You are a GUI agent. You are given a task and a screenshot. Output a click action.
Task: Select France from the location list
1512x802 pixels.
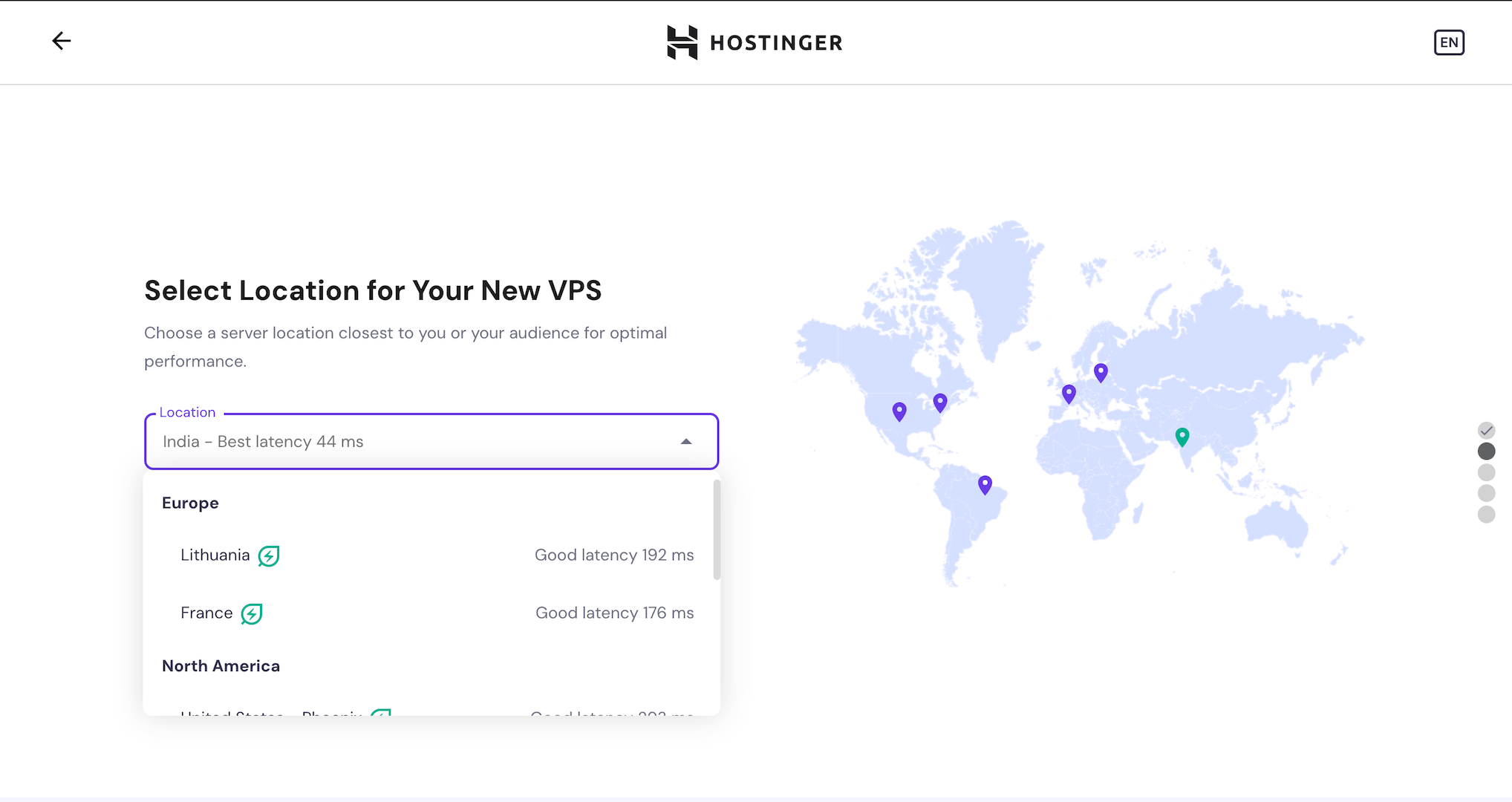[x=206, y=613]
